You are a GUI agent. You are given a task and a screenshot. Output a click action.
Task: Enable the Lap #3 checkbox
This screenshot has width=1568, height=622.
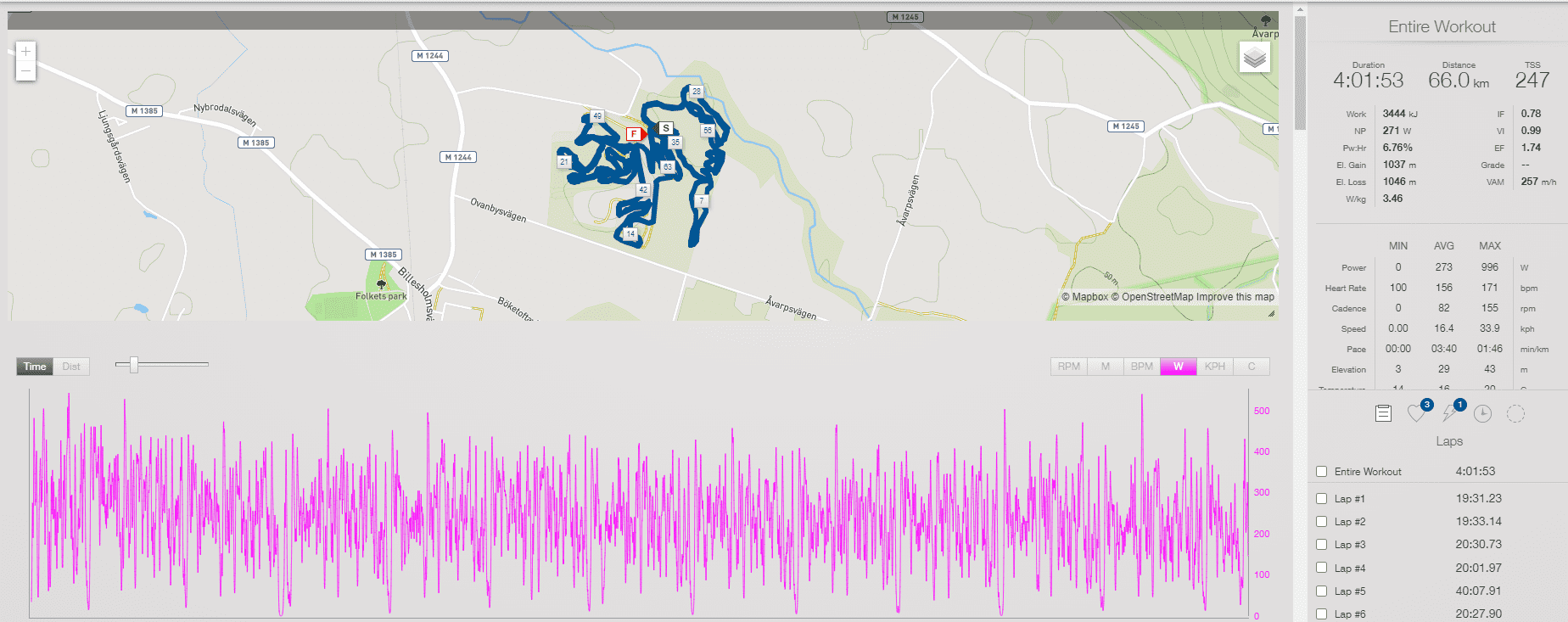click(x=1321, y=545)
